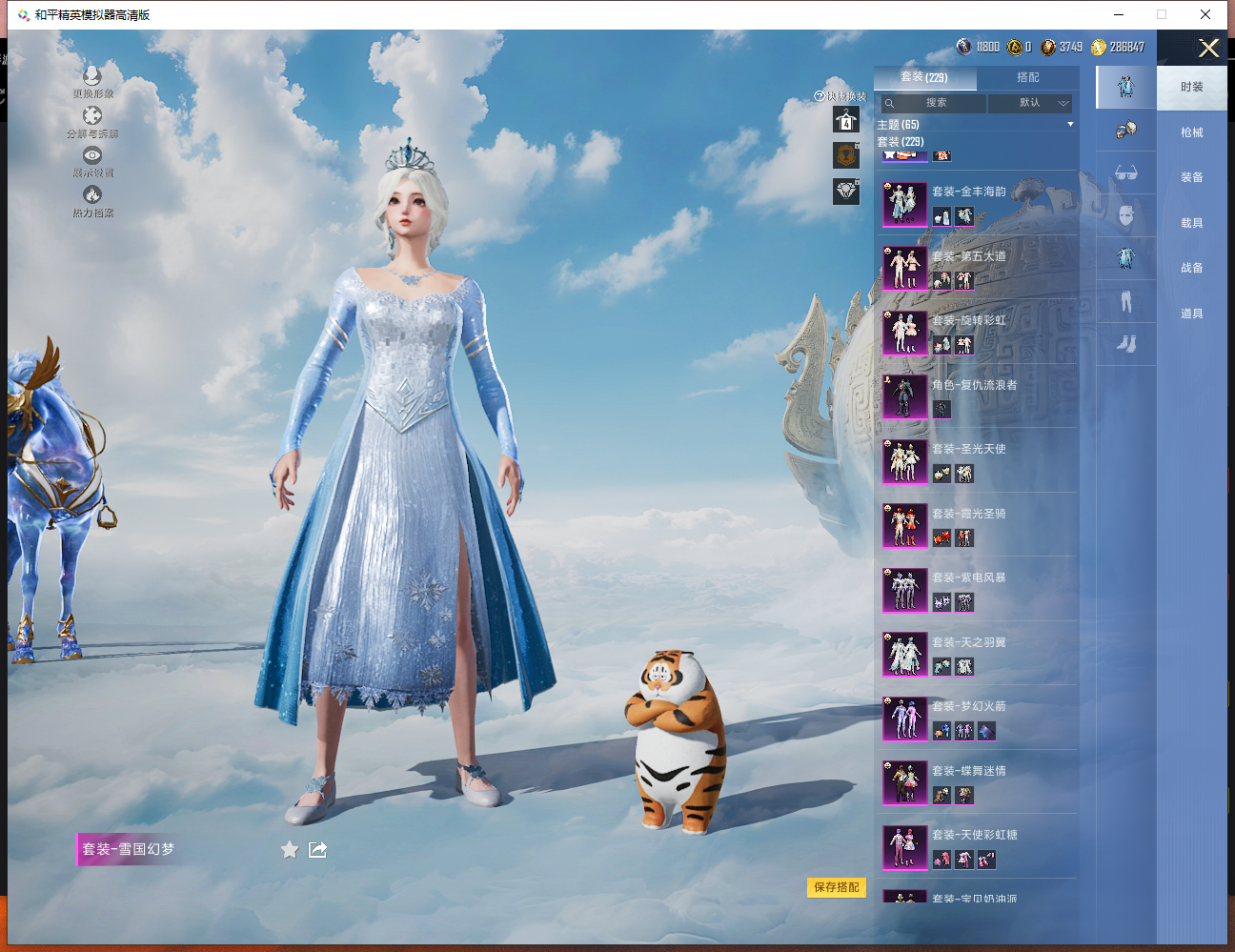Click the 搜索 search field
This screenshot has width=1235, height=952.
click(932, 103)
